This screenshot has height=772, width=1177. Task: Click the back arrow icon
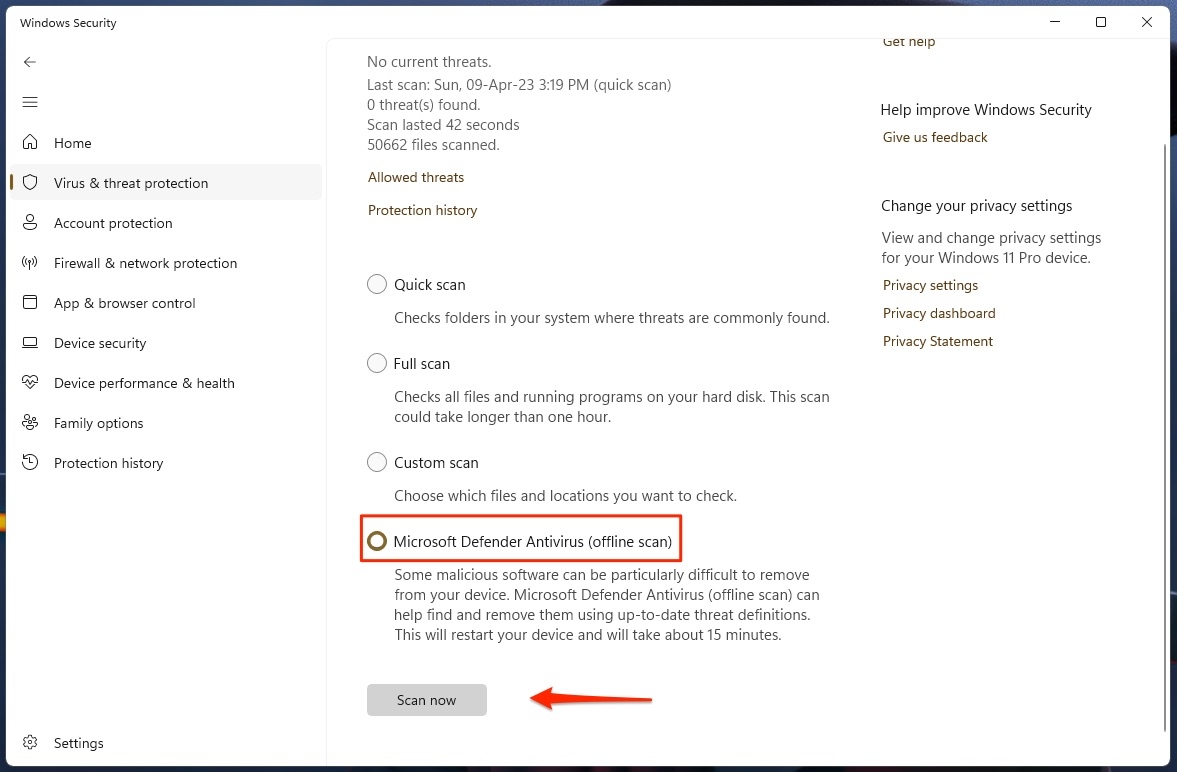point(30,62)
